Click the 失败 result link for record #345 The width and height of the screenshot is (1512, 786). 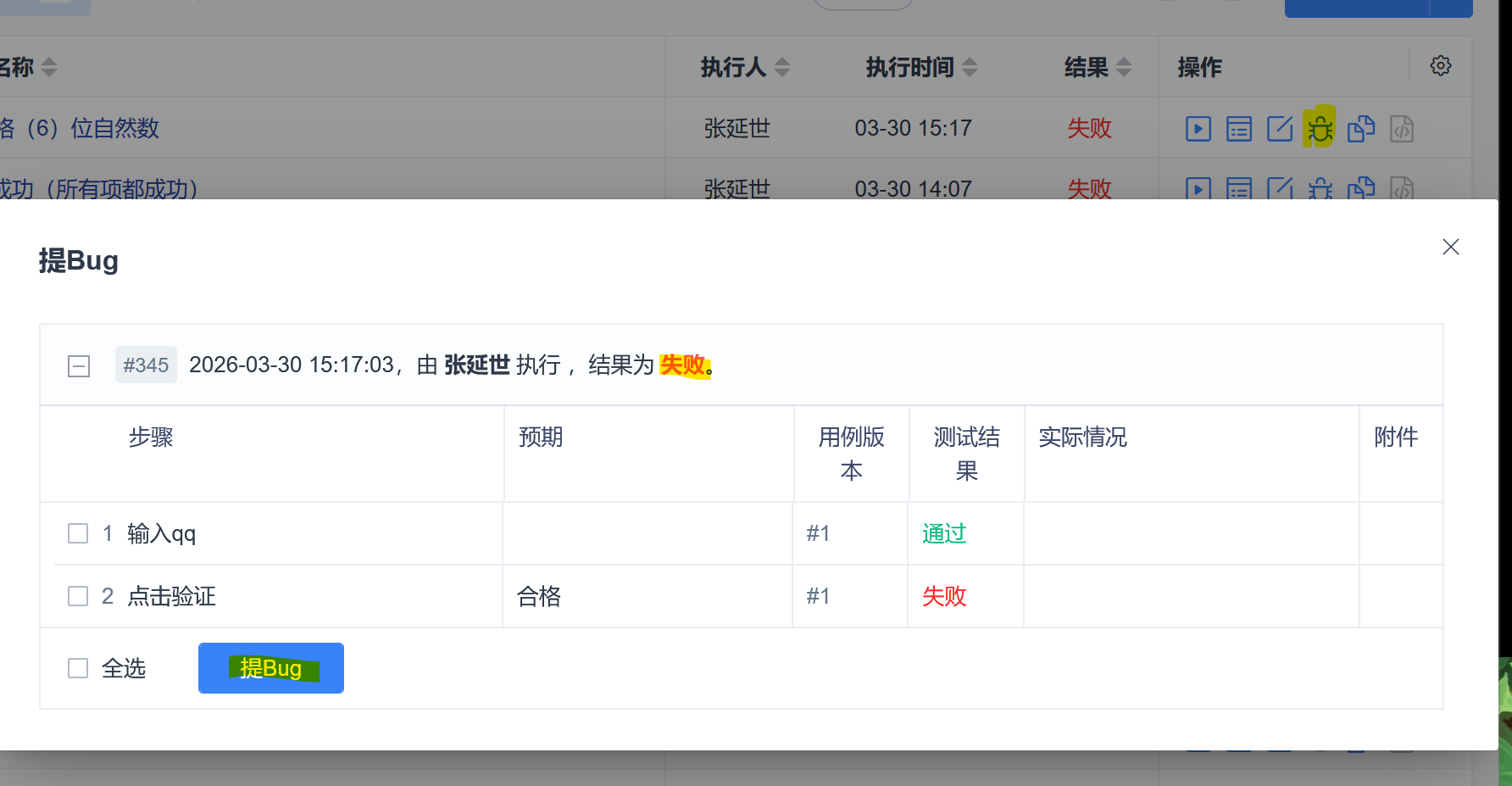click(685, 365)
